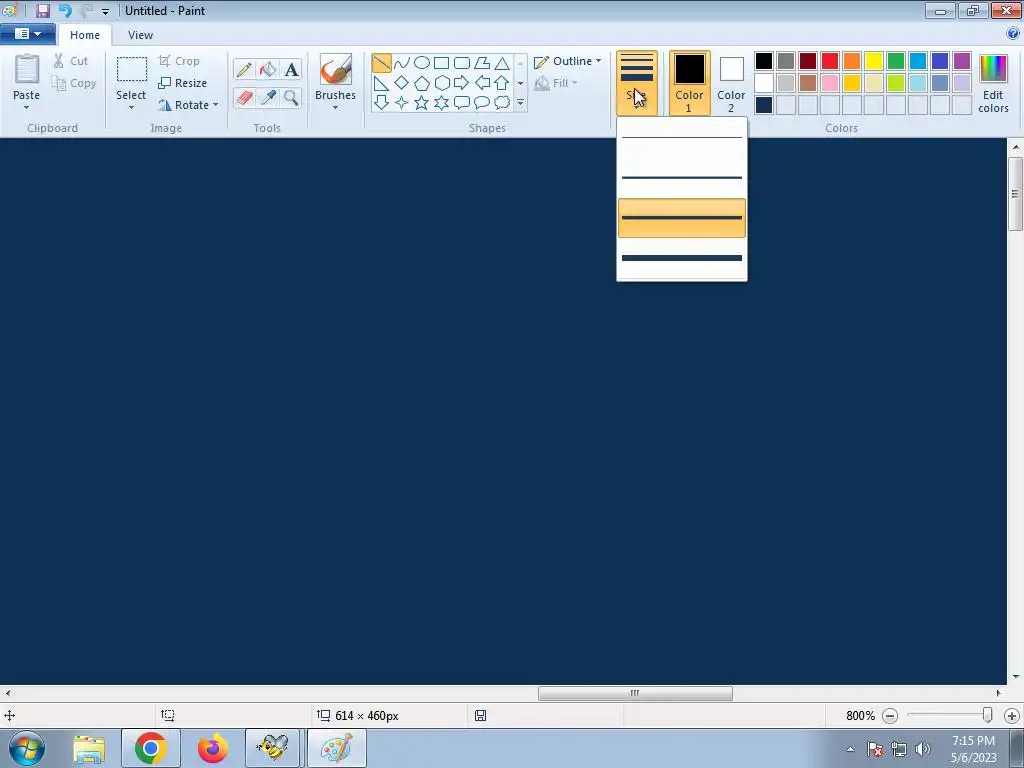The height and width of the screenshot is (768, 1024).
Task: Activate the Color 2 button
Action: (x=731, y=83)
